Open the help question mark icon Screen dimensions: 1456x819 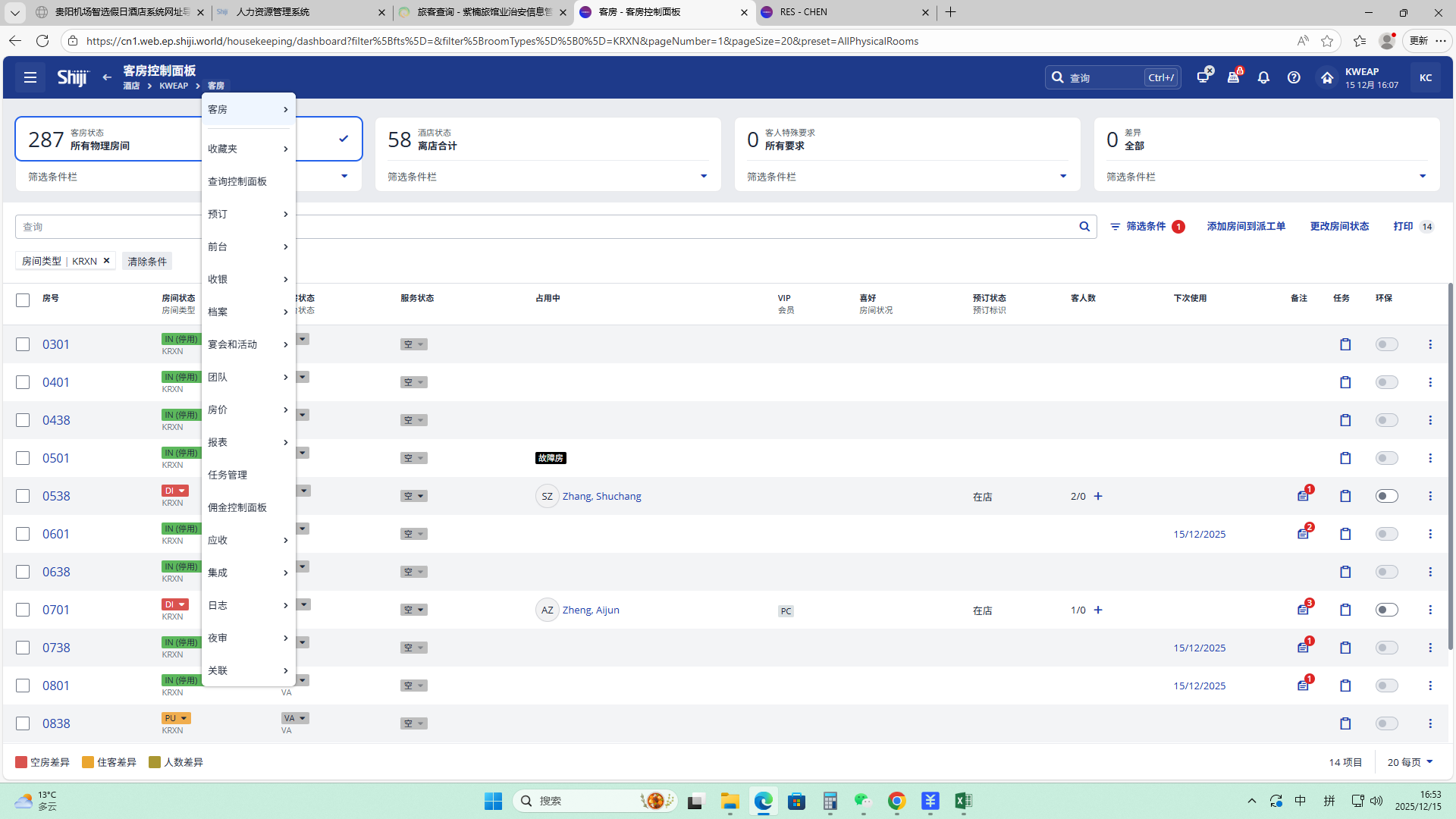point(1294,77)
